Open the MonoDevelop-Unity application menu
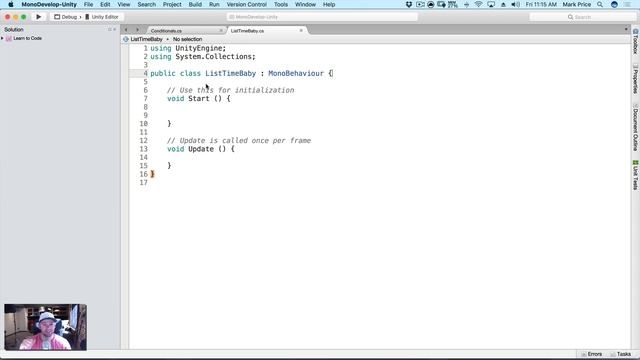640x360 pixels. pyautogui.click(x=49, y=4)
